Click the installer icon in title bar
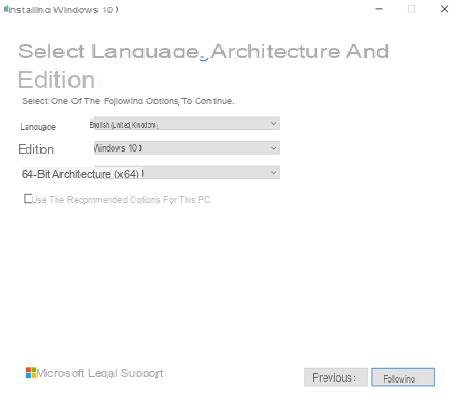This screenshot has height=402, width=460. 6,9
